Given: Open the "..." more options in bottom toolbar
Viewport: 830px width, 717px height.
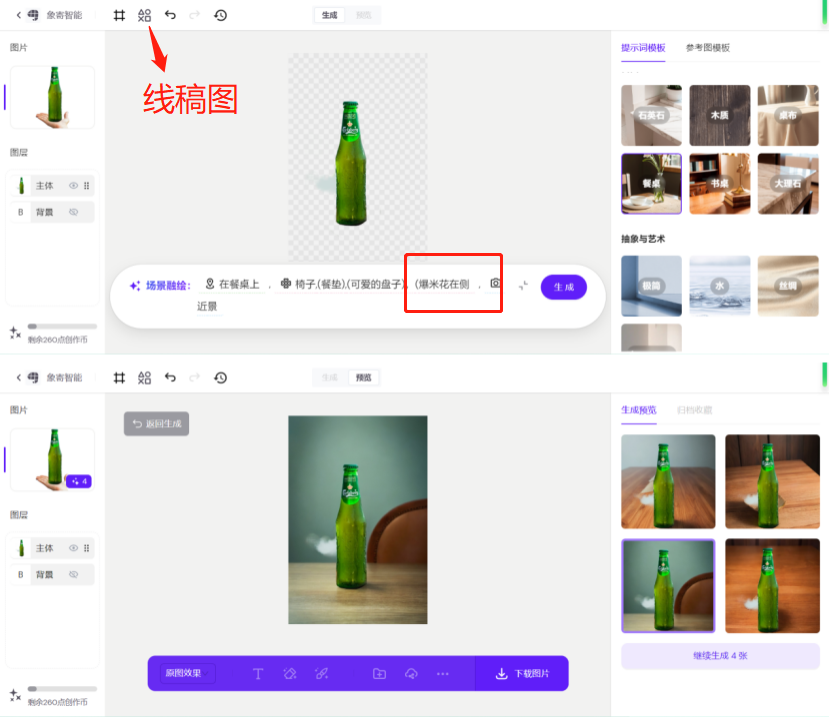Looking at the screenshot, I should [x=442, y=673].
